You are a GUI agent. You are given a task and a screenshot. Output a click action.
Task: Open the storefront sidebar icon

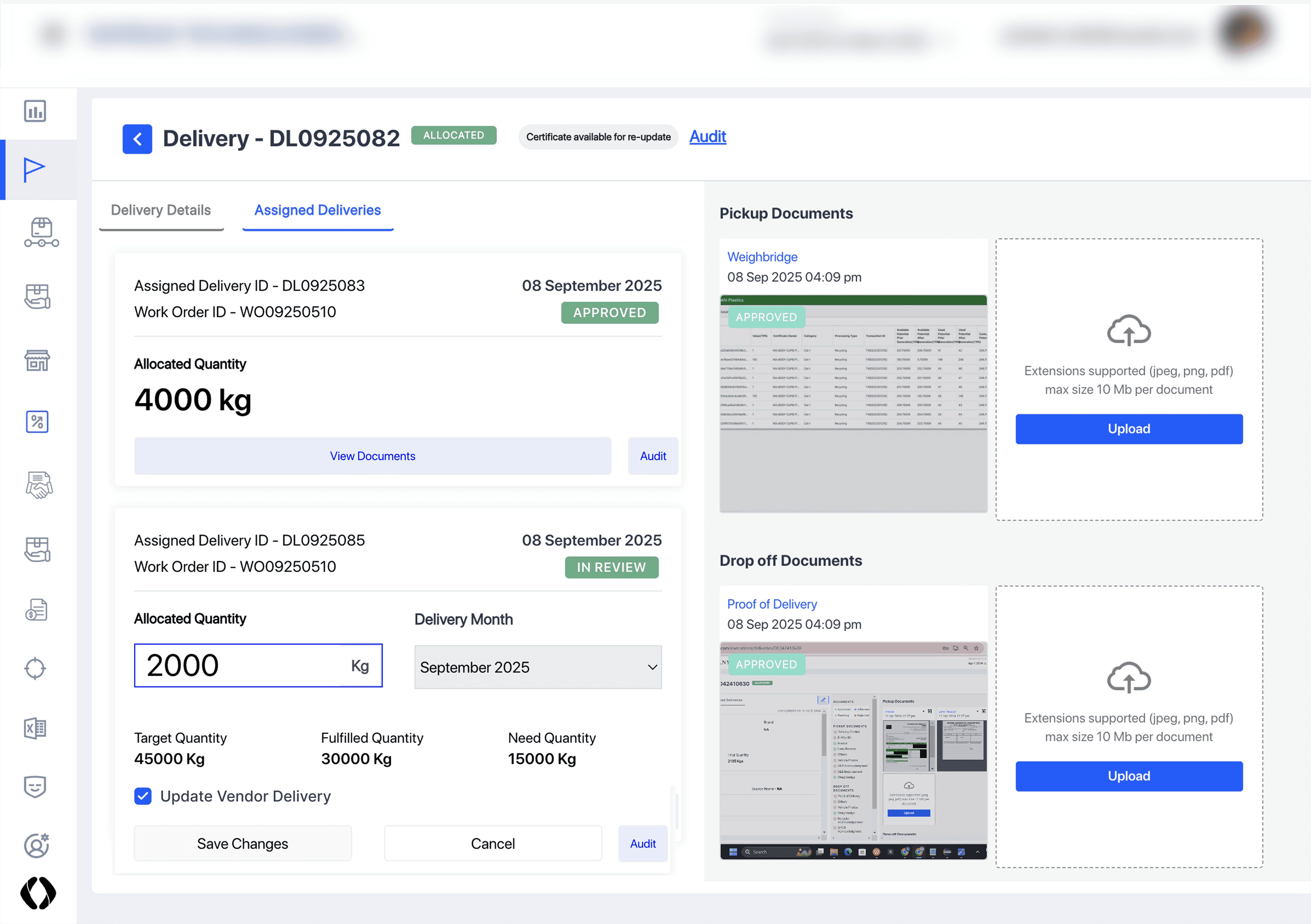pos(37,360)
